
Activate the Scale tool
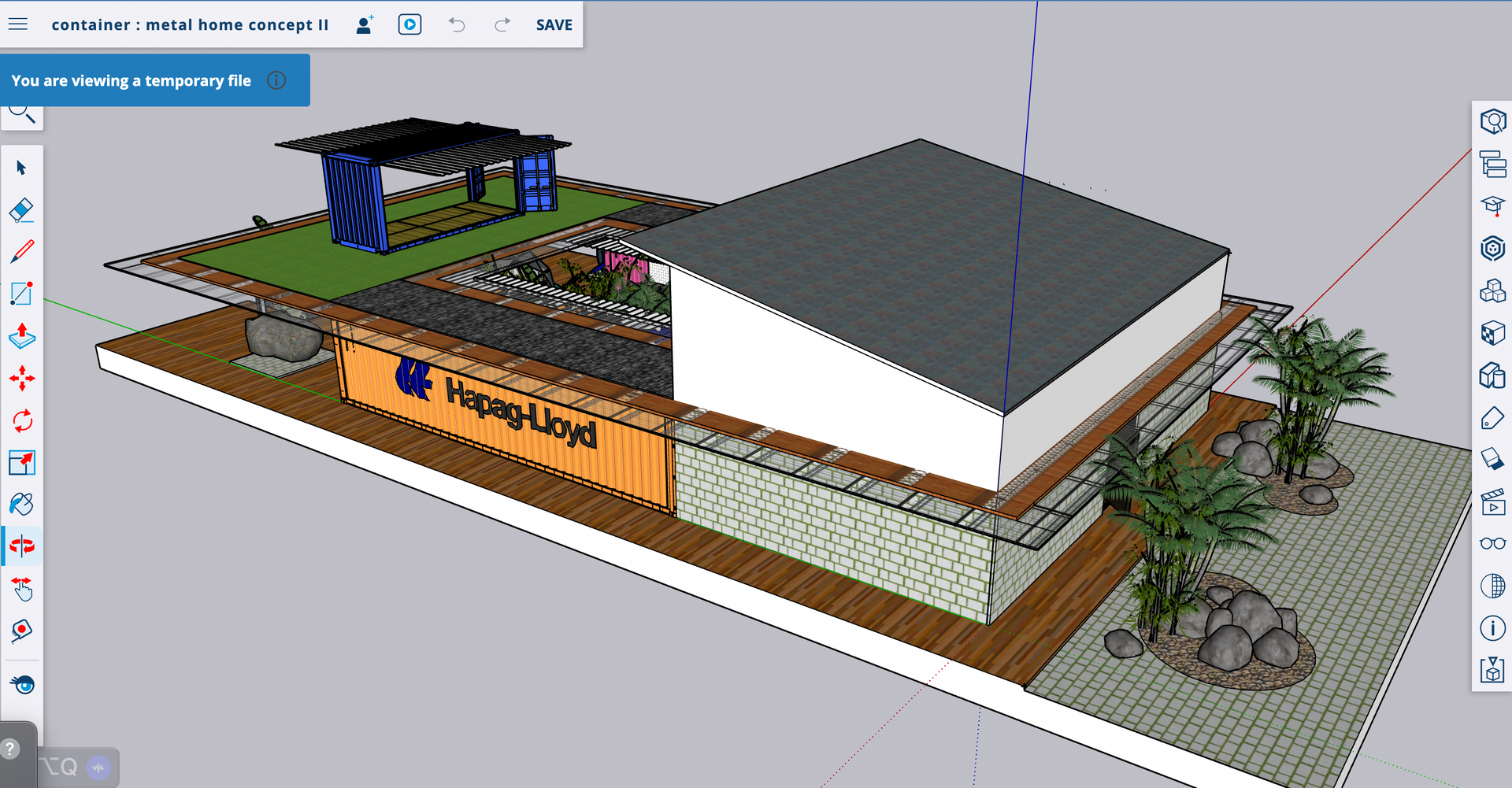coord(22,463)
